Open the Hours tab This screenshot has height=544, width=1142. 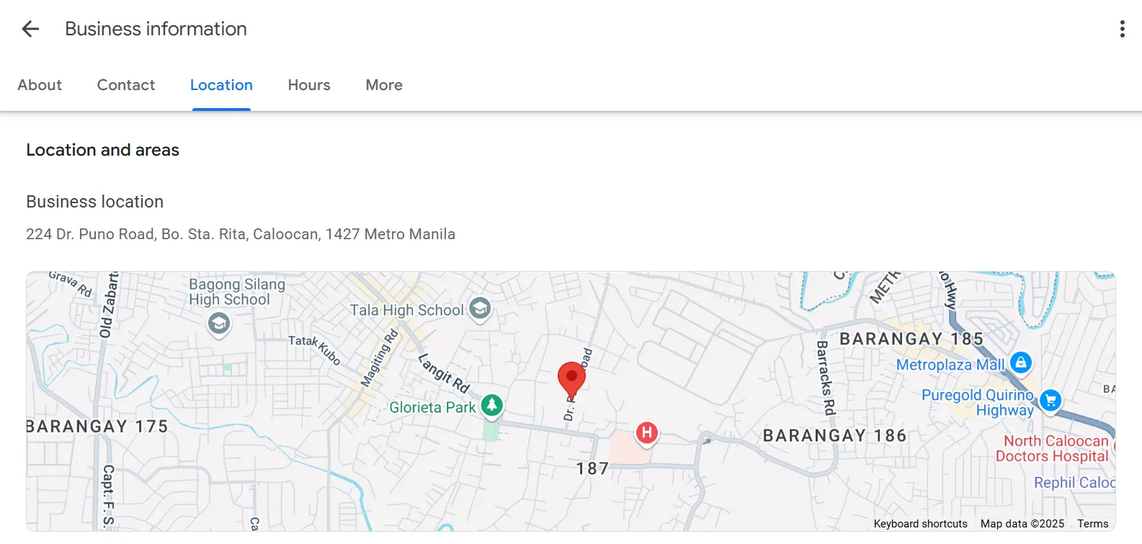pos(309,85)
